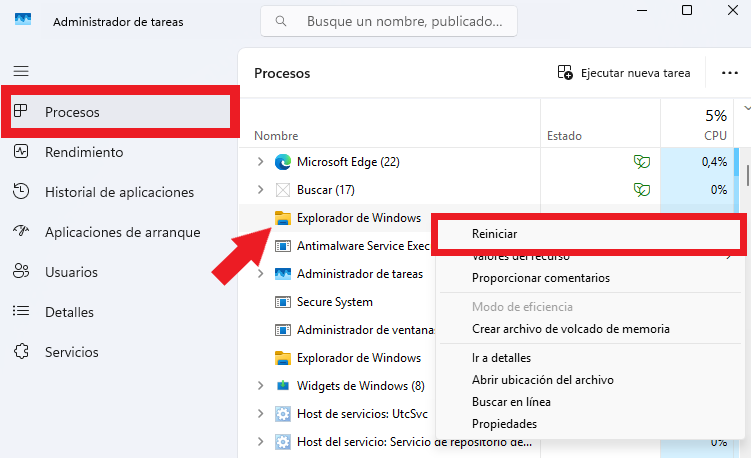Click the Detalles list icon
Screen dimensions: 751x458
point(21,311)
